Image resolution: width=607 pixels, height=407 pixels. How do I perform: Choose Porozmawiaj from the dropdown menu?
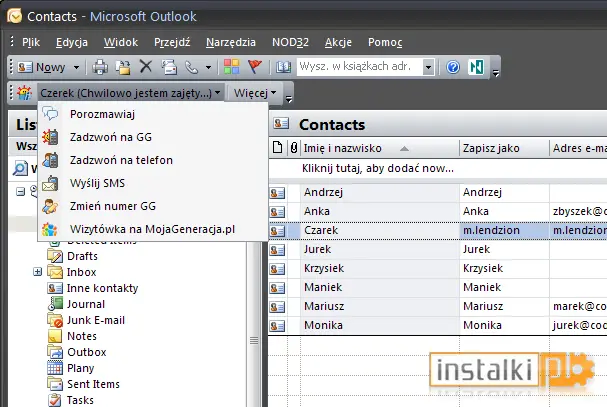(x=153, y=114)
